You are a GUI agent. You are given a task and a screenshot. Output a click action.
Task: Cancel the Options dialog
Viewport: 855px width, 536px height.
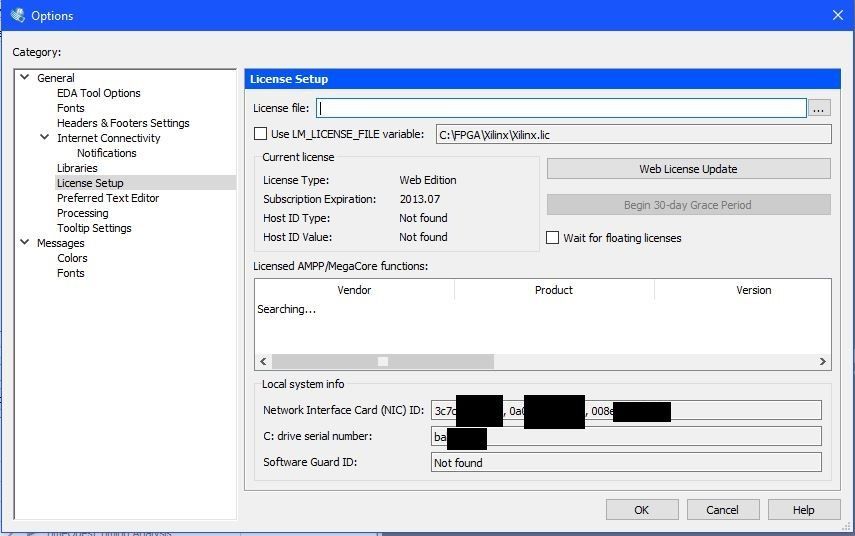coord(722,510)
